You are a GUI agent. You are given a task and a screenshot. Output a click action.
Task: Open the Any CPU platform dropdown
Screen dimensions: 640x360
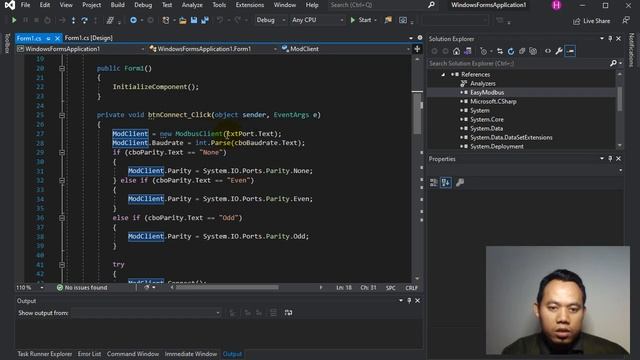(317, 20)
